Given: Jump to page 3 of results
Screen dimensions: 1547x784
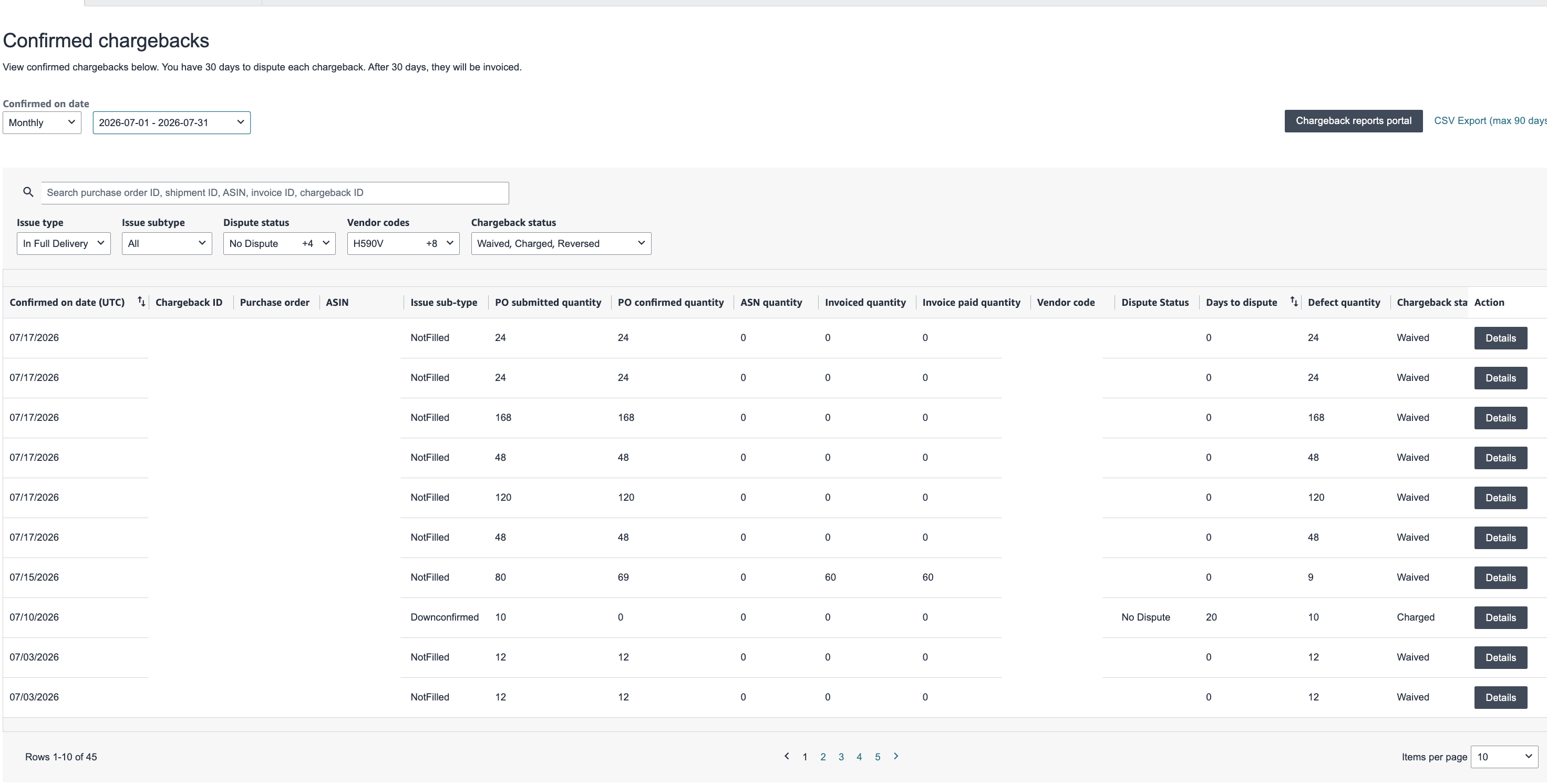Looking at the screenshot, I should pos(841,757).
